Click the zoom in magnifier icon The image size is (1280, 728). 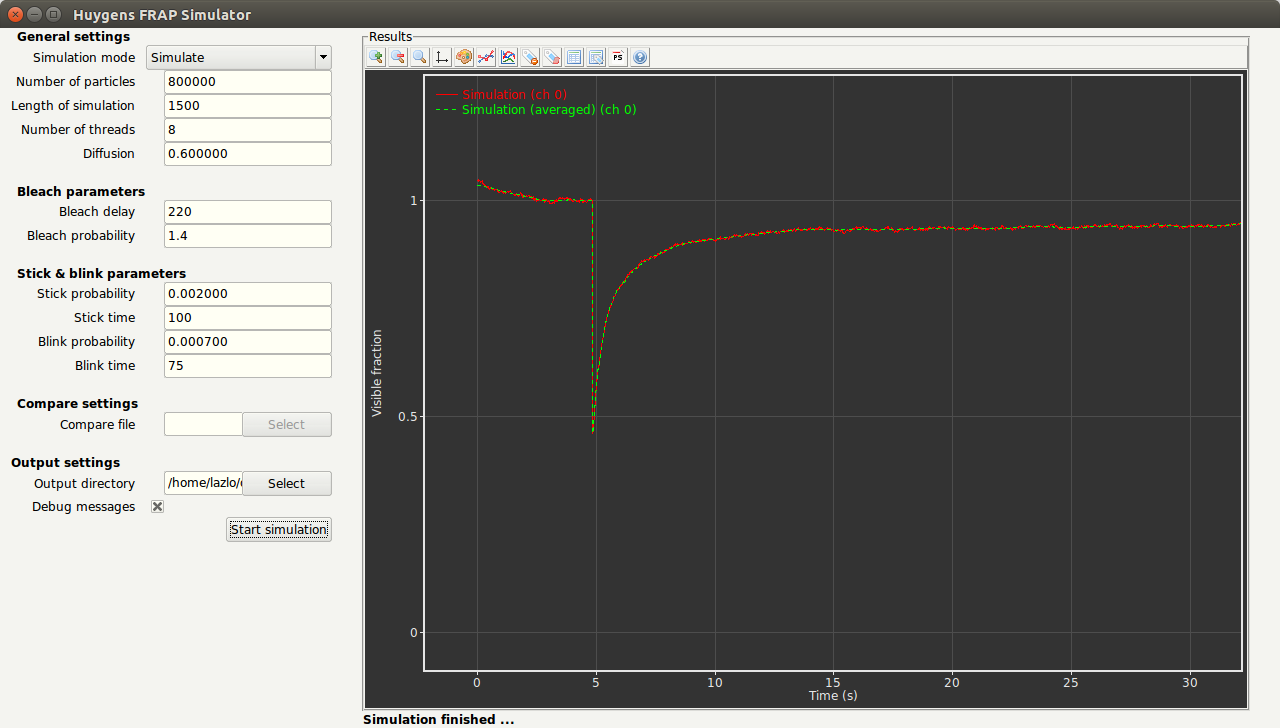coord(376,57)
